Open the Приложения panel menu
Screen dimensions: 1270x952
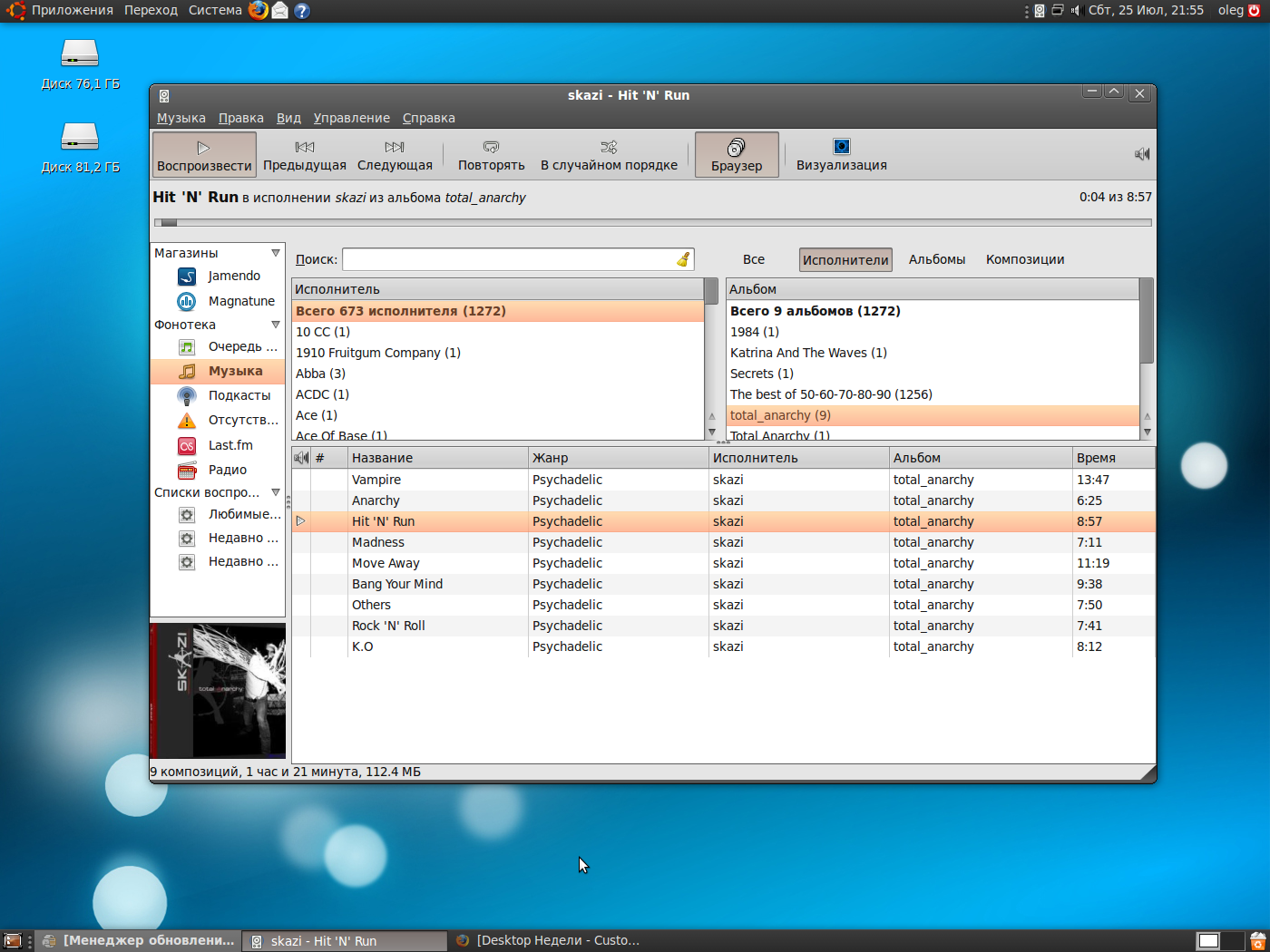[73, 11]
